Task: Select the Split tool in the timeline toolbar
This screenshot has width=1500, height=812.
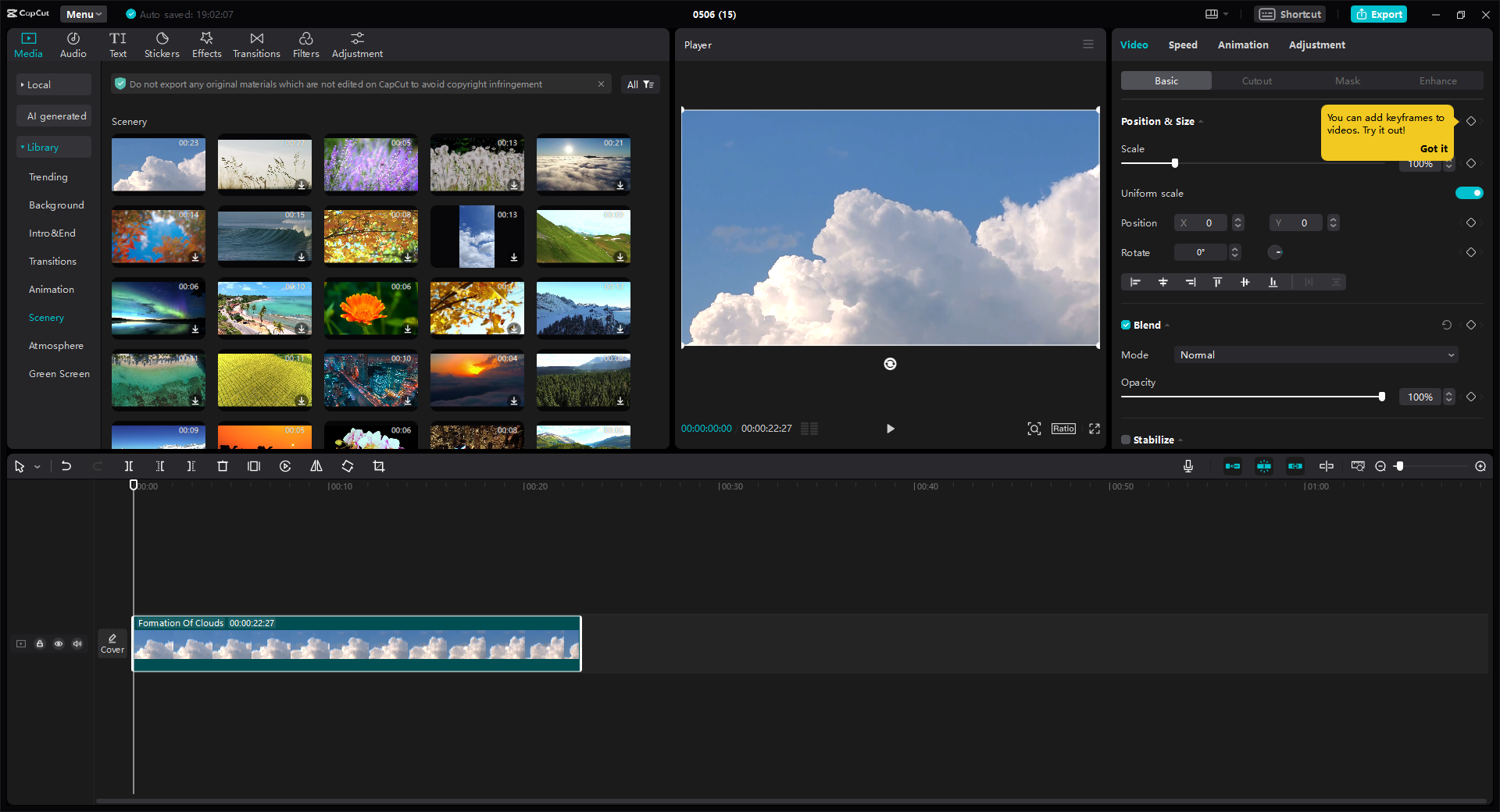Action: [129, 466]
